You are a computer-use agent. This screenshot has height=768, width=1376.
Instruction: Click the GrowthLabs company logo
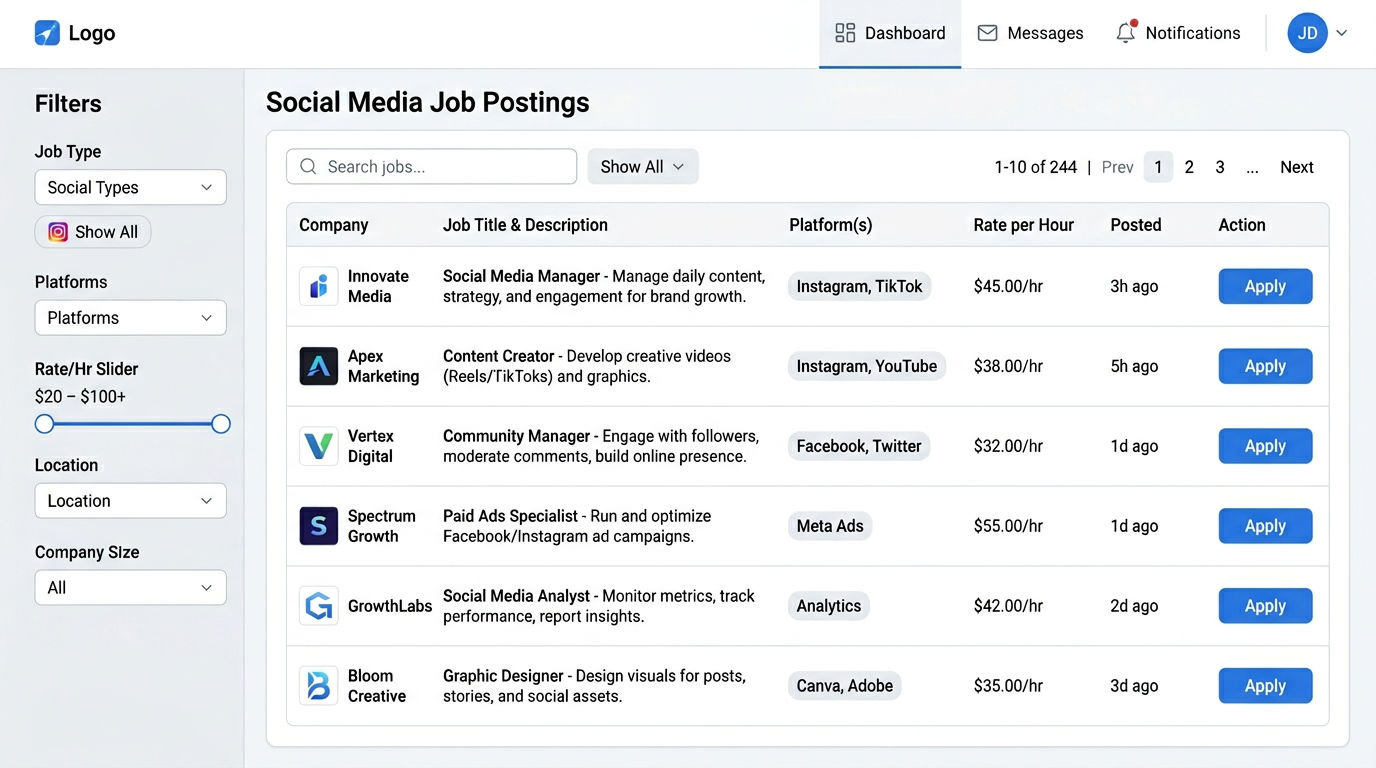(319, 606)
